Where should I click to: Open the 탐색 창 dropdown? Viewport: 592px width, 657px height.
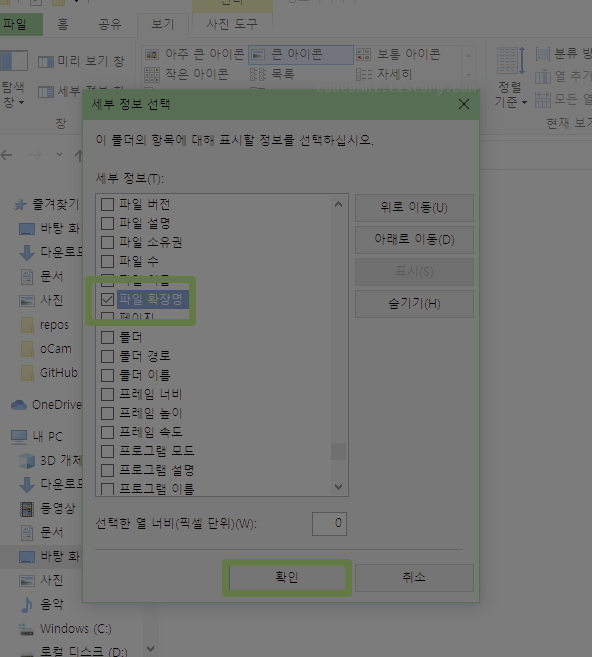(14, 80)
